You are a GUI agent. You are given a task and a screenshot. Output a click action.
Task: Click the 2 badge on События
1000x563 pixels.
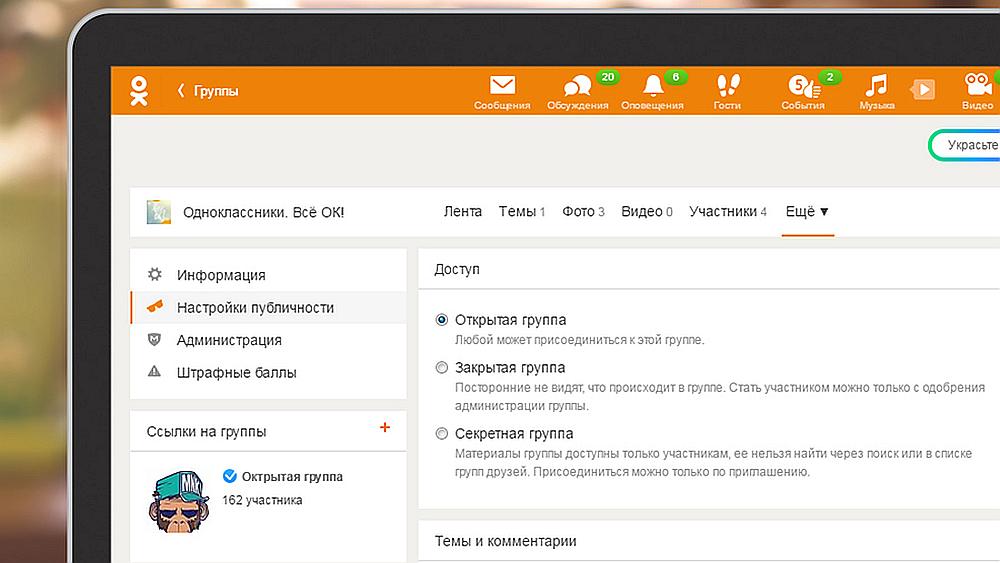pos(830,77)
